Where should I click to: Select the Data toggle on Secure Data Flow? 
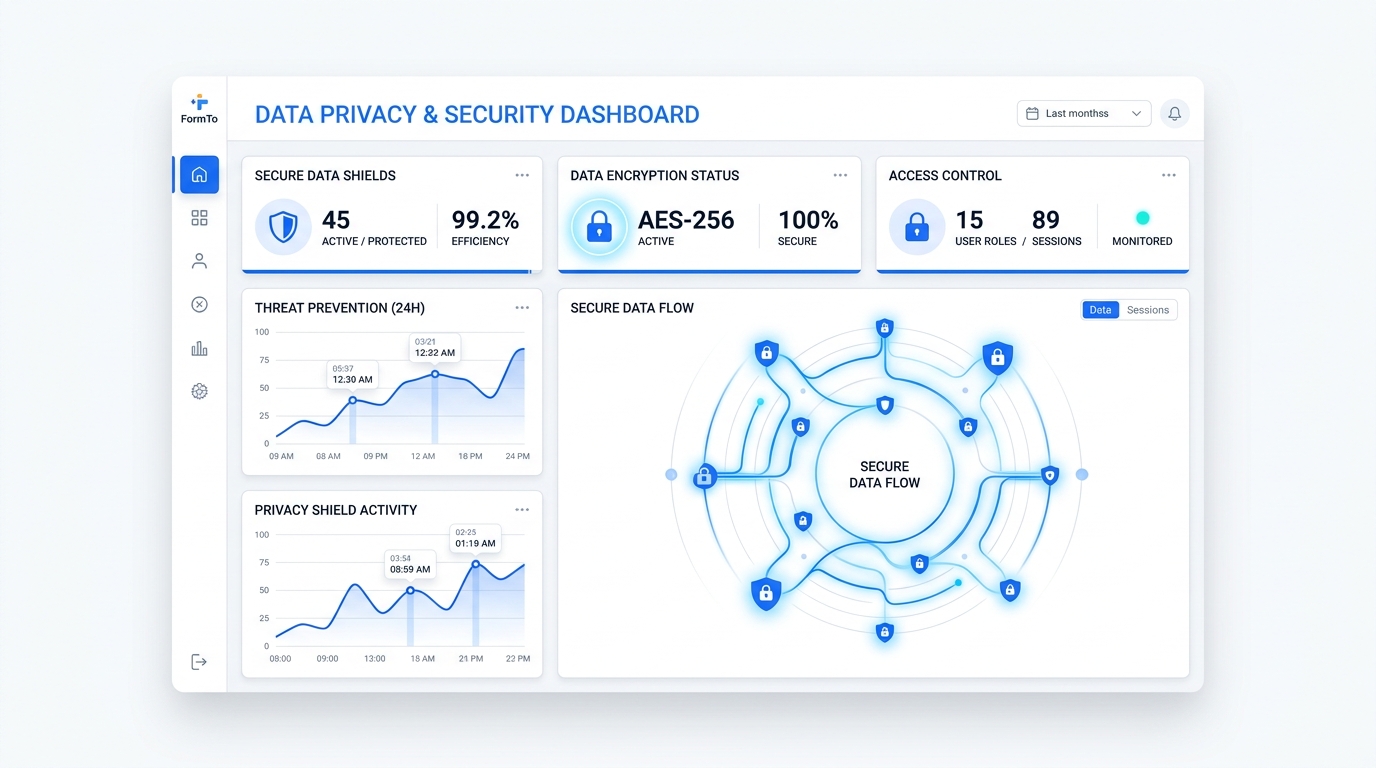coord(1100,310)
